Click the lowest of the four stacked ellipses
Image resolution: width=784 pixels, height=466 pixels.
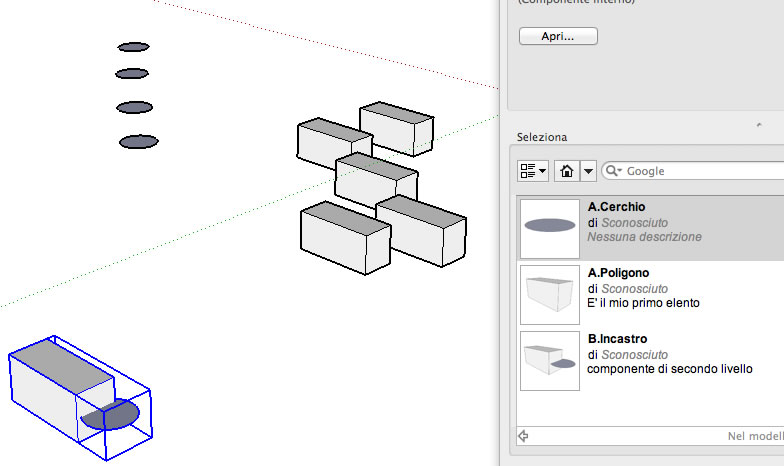[138, 142]
